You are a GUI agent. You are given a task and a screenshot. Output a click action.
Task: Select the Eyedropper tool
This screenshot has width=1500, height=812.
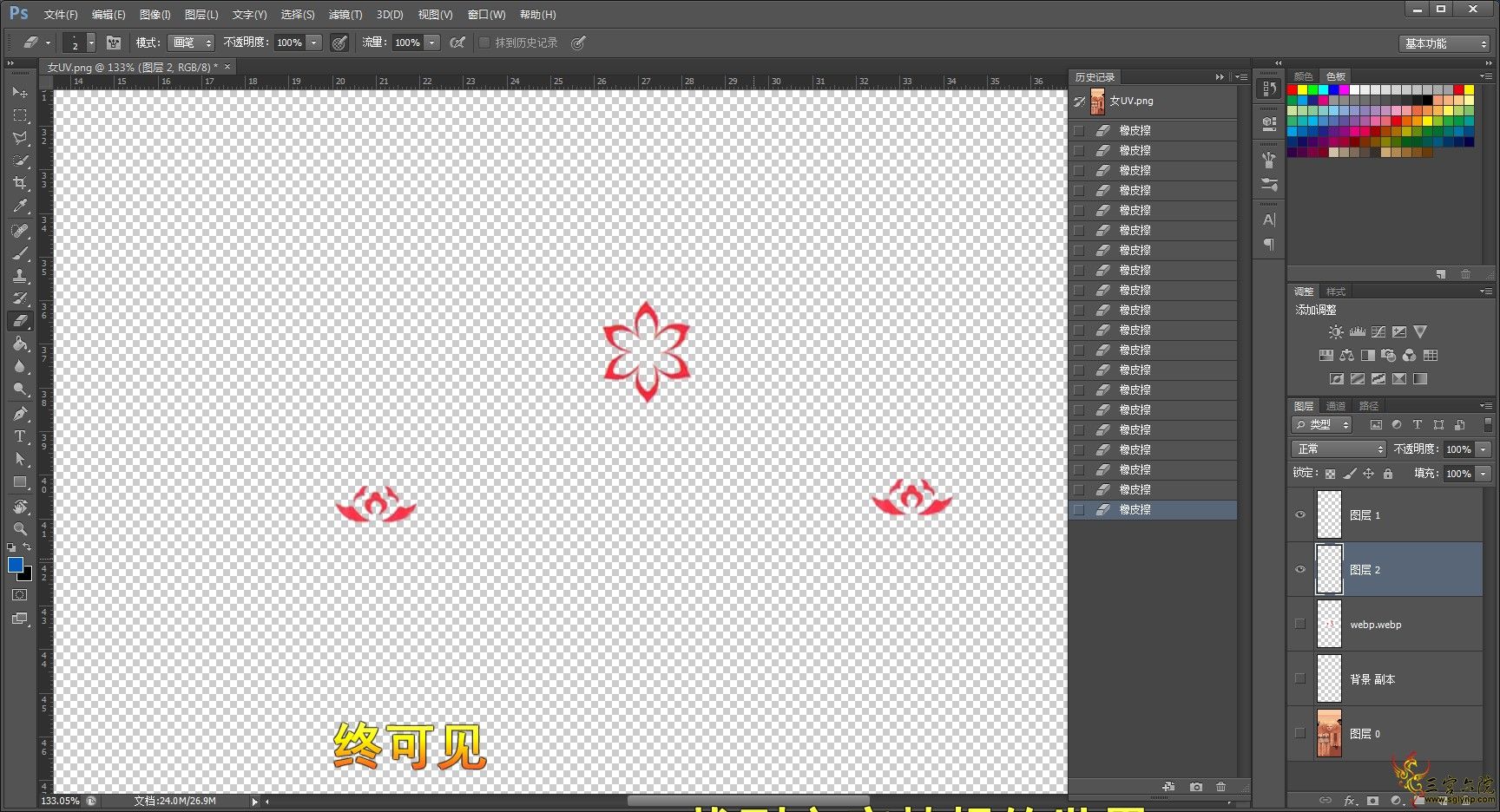20,206
